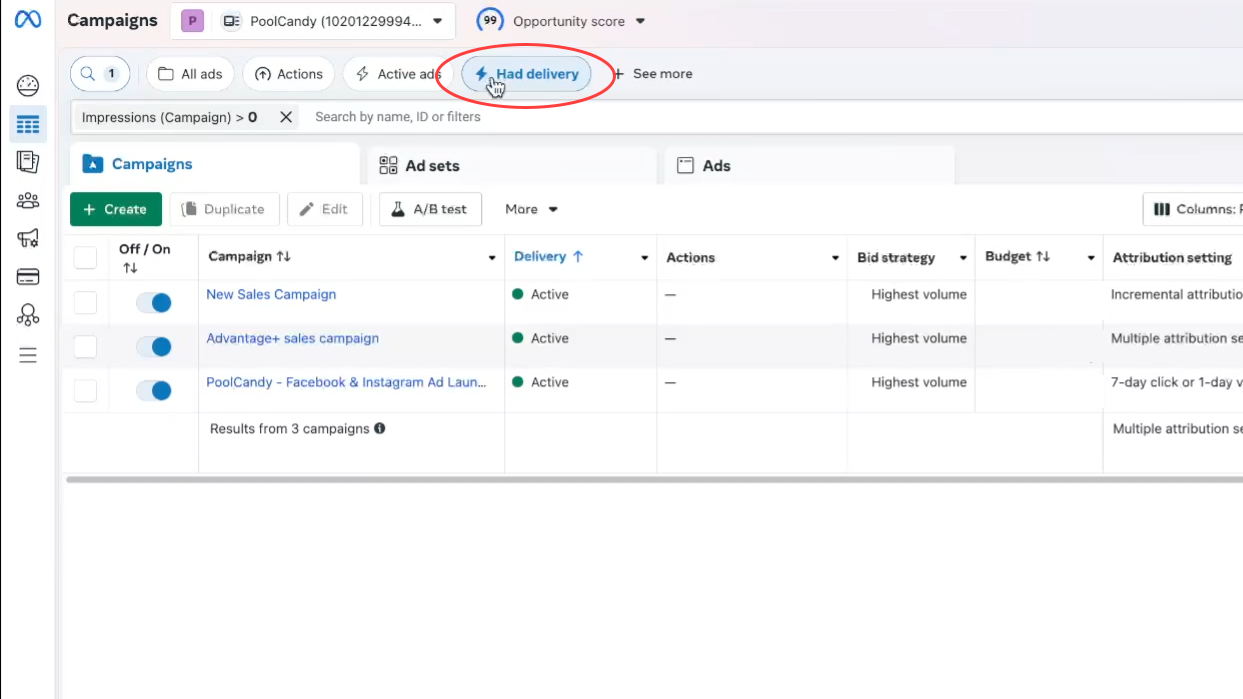Click the Opportunity score 99 circle

point(490,20)
